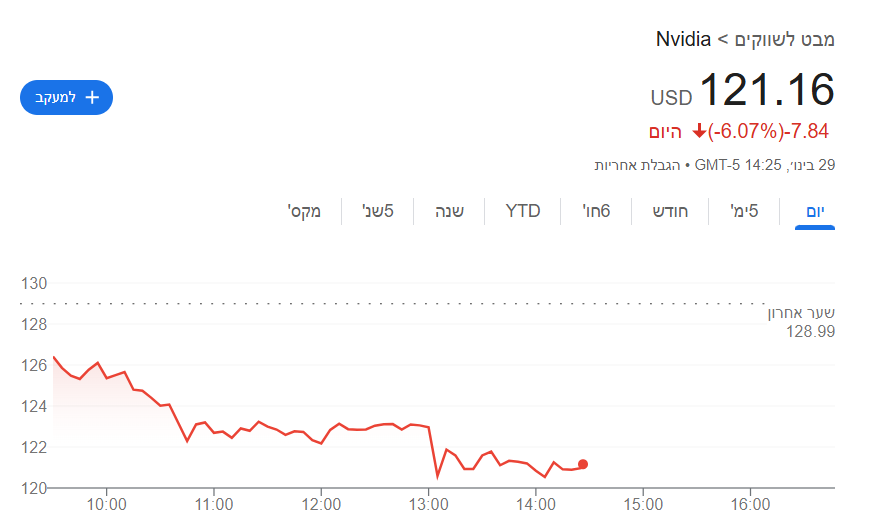Click the red current-price dot on the chart
The width and height of the screenshot is (872, 528).
(583, 464)
